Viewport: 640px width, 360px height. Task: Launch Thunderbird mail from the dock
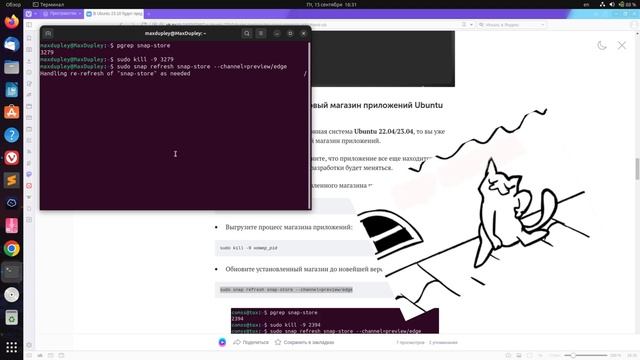pyautogui.click(x=11, y=44)
